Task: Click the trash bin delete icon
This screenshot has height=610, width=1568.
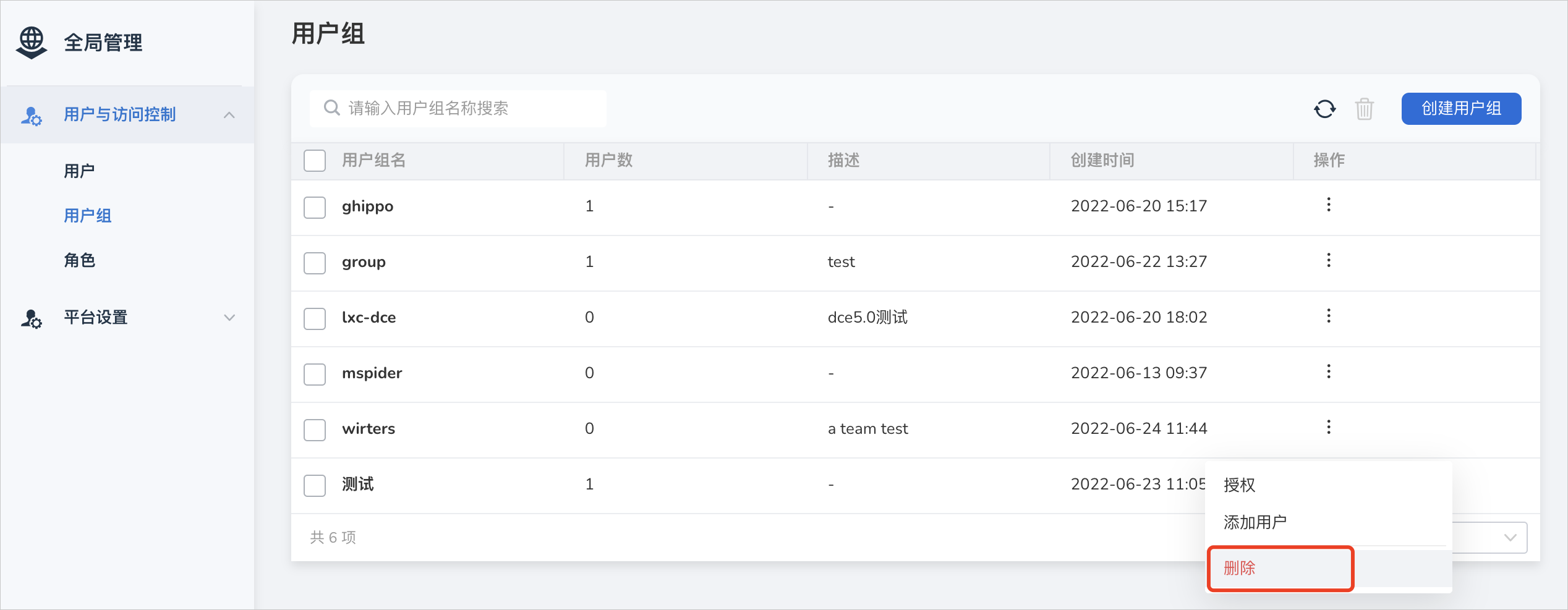Action: [x=1365, y=109]
